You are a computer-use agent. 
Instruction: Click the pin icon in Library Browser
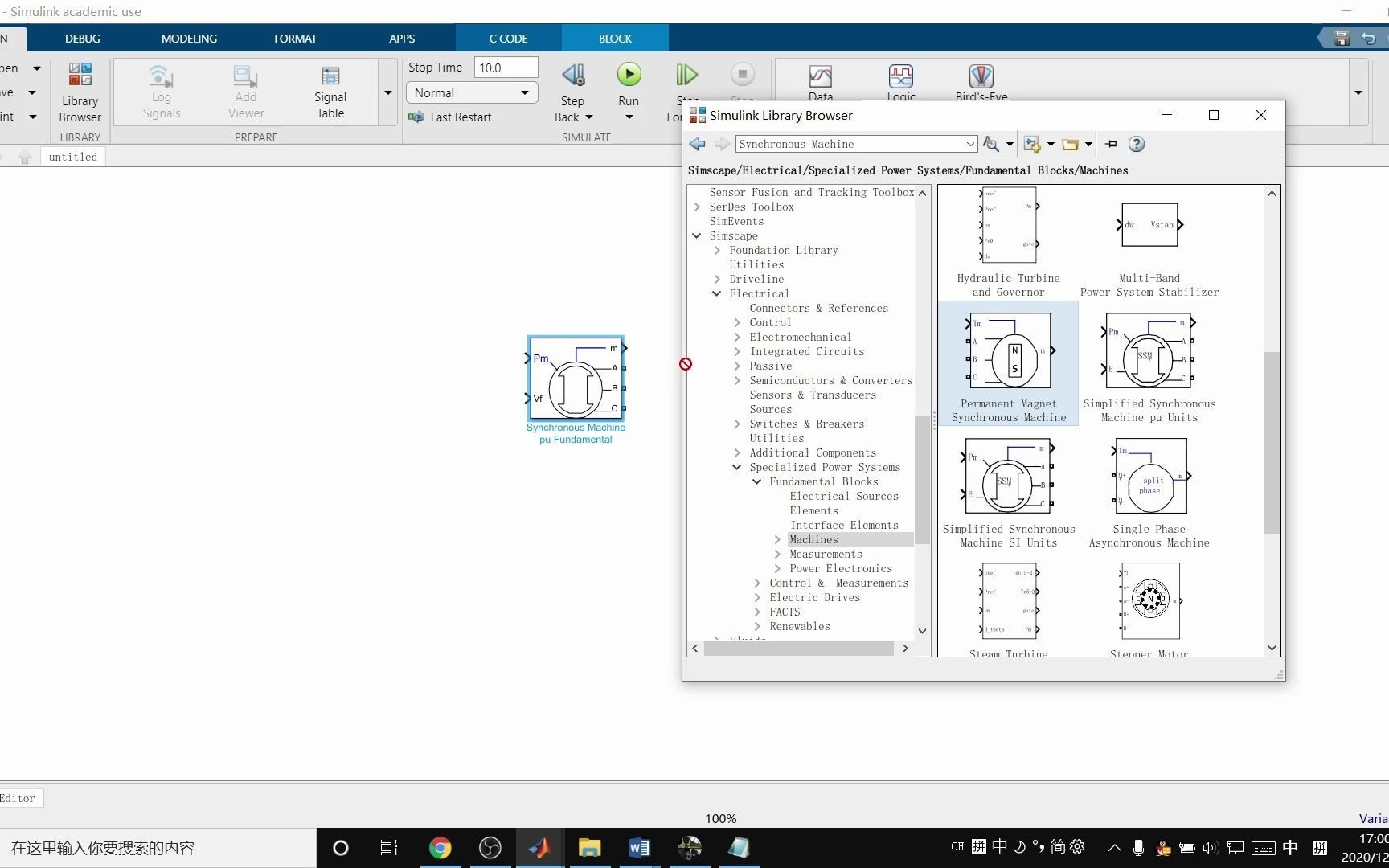pyautogui.click(x=1111, y=144)
